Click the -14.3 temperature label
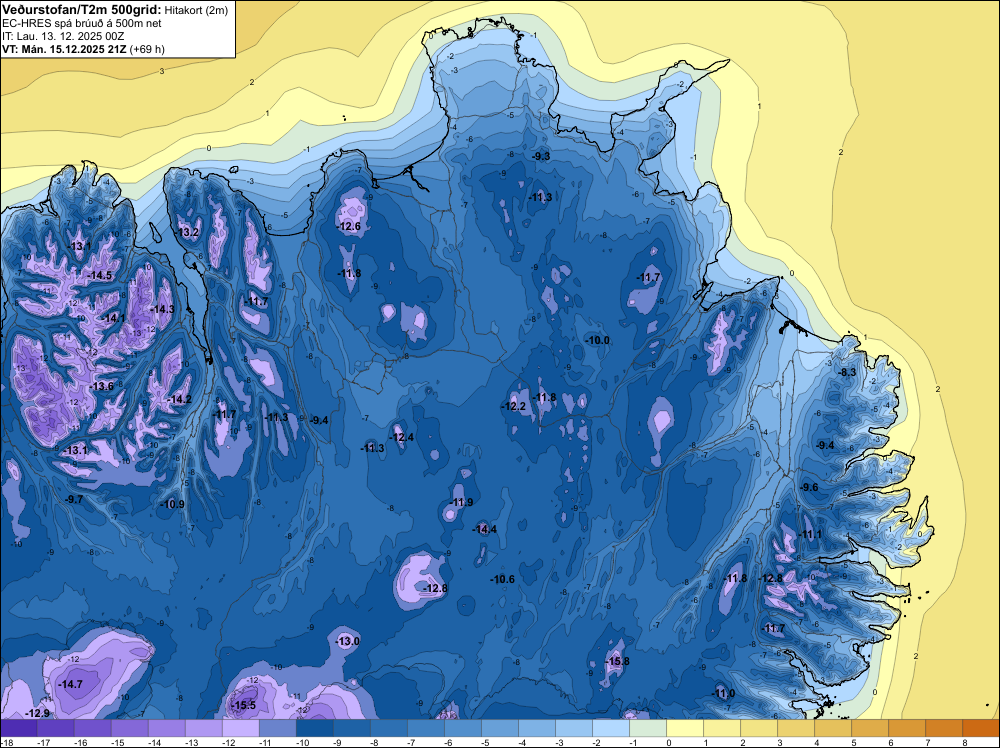The image size is (1000, 748). [x=161, y=309]
